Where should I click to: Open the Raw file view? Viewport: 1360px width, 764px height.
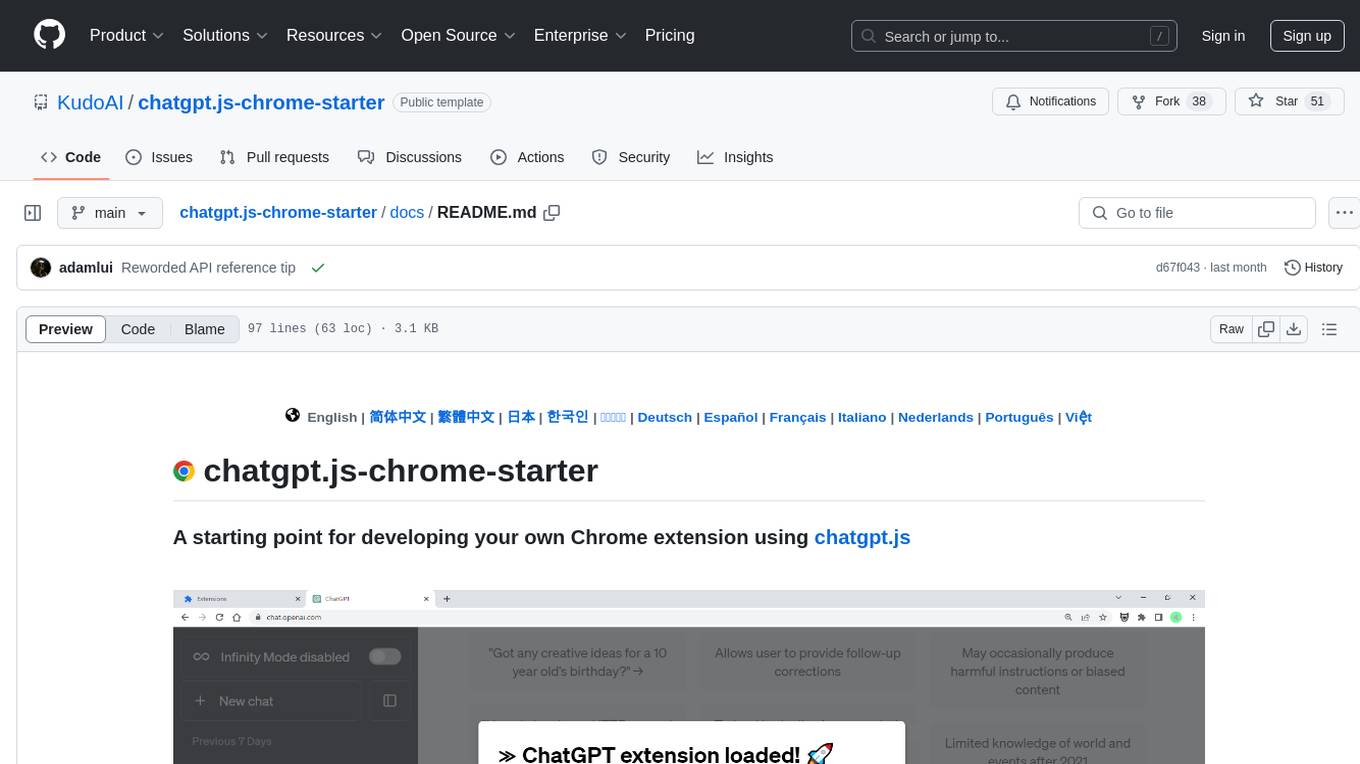(x=1231, y=329)
